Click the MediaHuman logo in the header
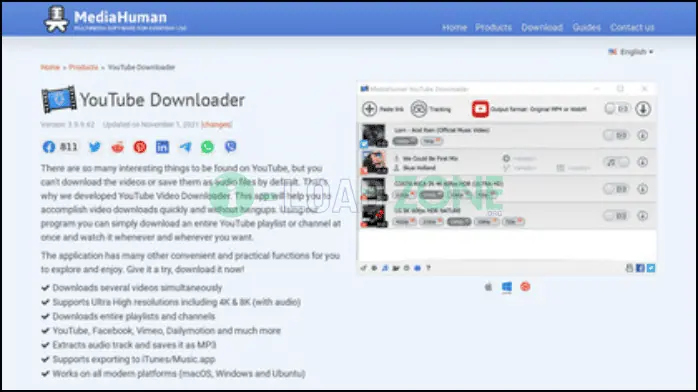 [114, 19]
